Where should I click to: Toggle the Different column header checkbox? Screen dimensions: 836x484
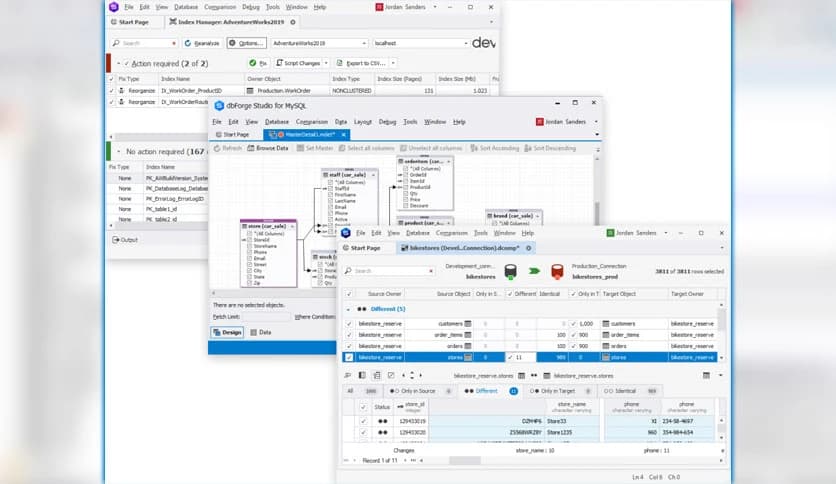pos(510,294)
